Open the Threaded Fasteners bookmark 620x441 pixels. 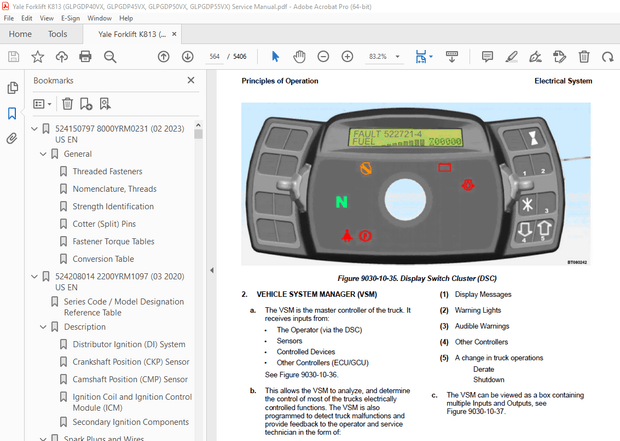[107, 171]
